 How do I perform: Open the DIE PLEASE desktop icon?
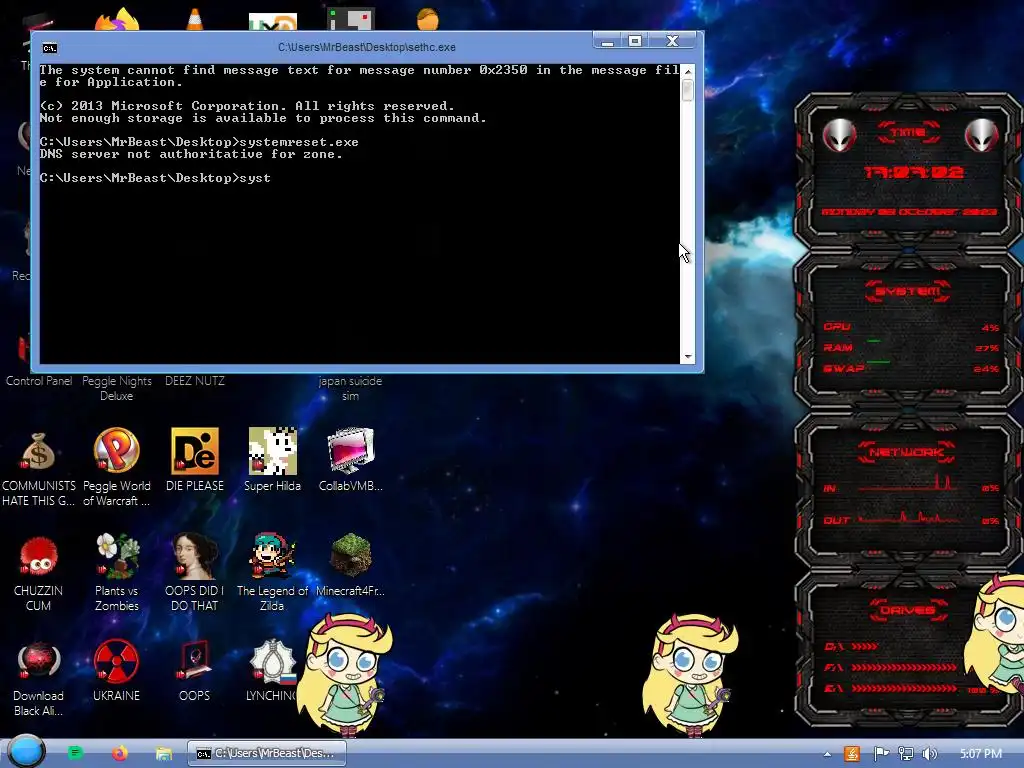195,451
